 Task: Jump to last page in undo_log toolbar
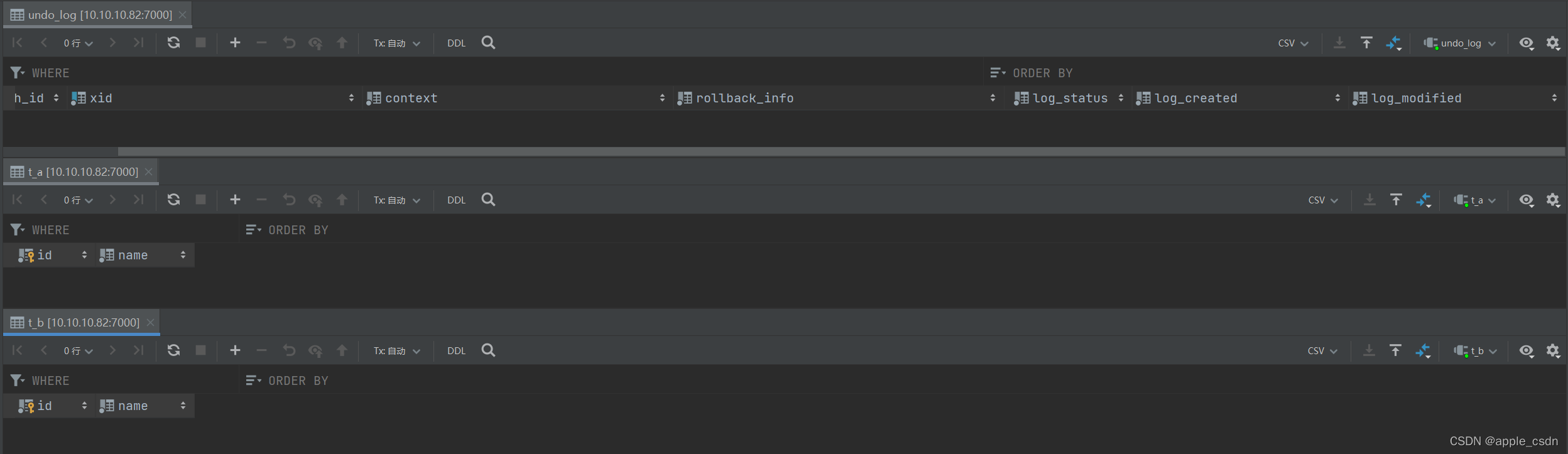[139, 43]
